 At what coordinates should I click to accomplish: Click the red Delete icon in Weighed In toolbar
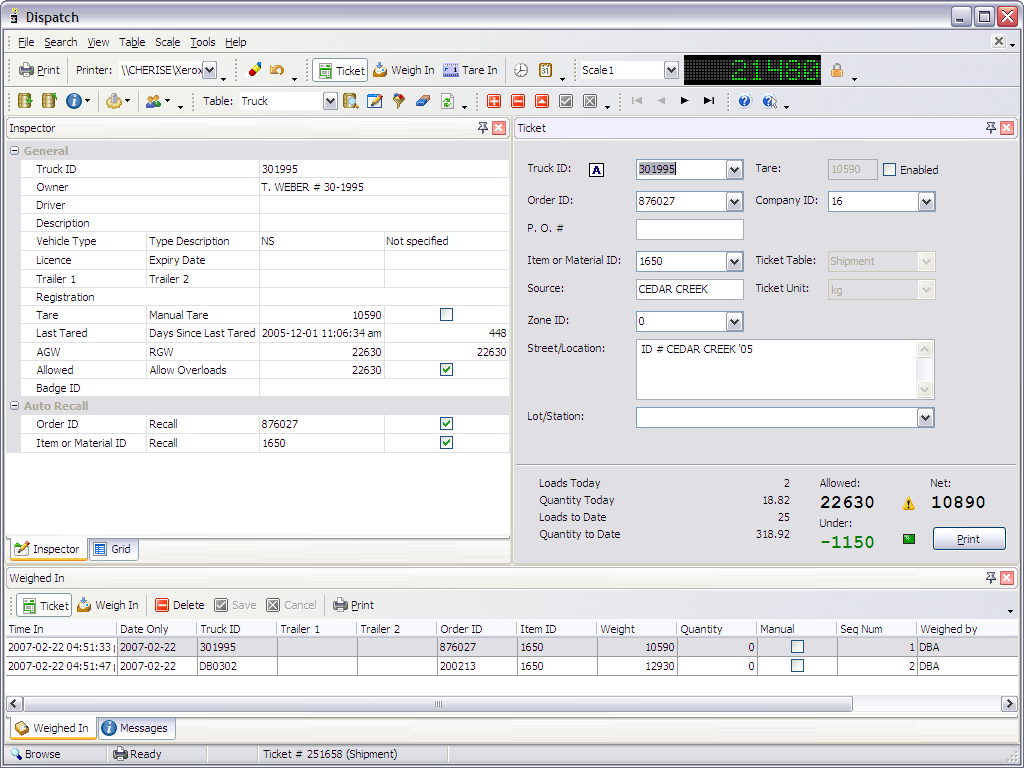[x=162, y=605]
